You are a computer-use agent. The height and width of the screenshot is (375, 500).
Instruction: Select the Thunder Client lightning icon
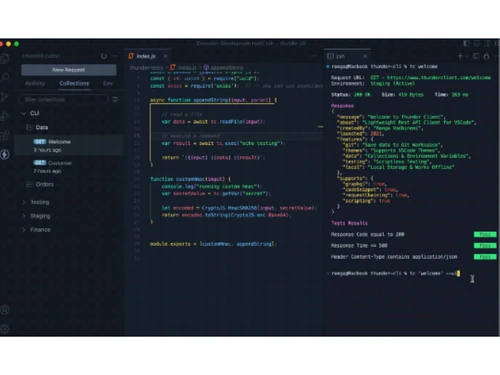pos(4,154)
